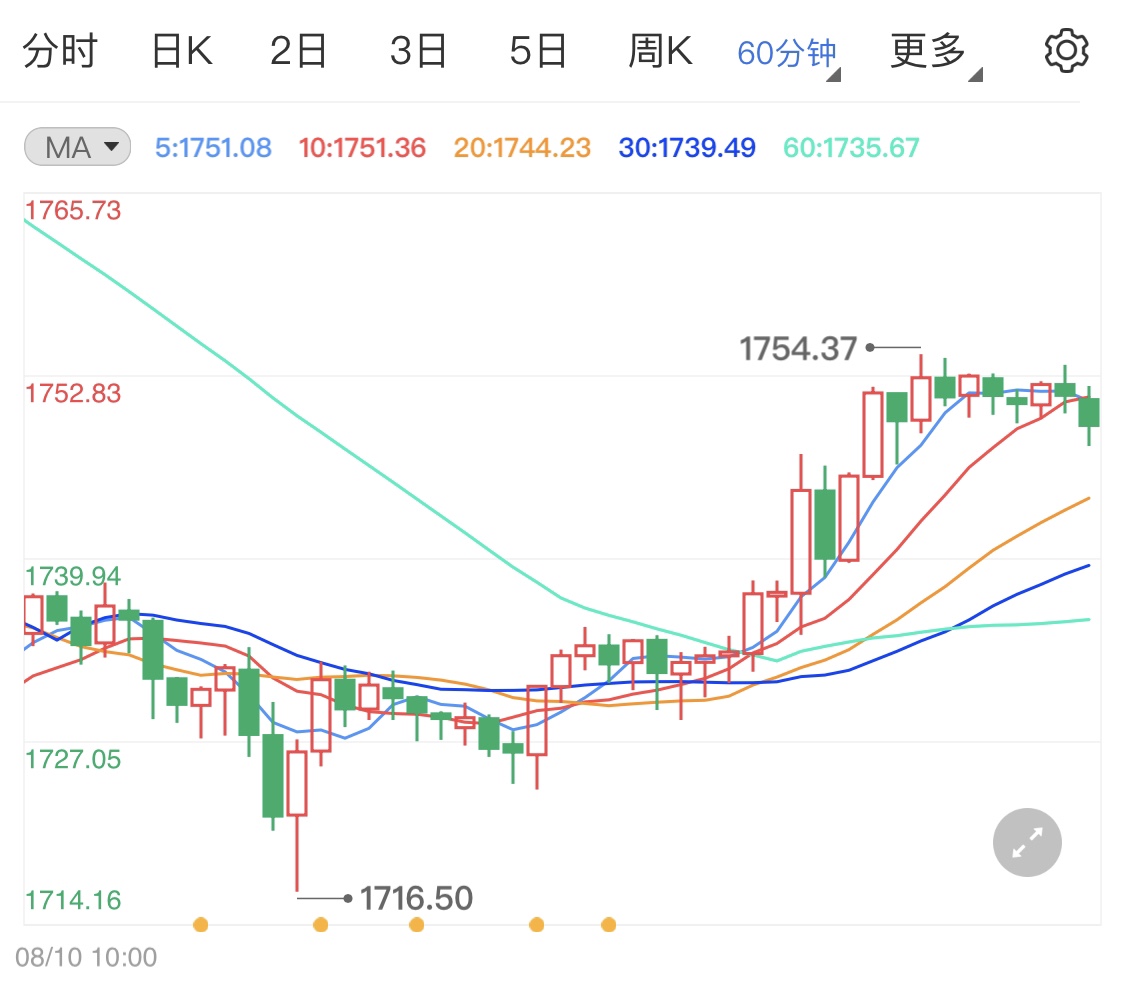This screenshot has height=994, width=1125.
Task: Select the 3日 chart tab
Action: 418,51
